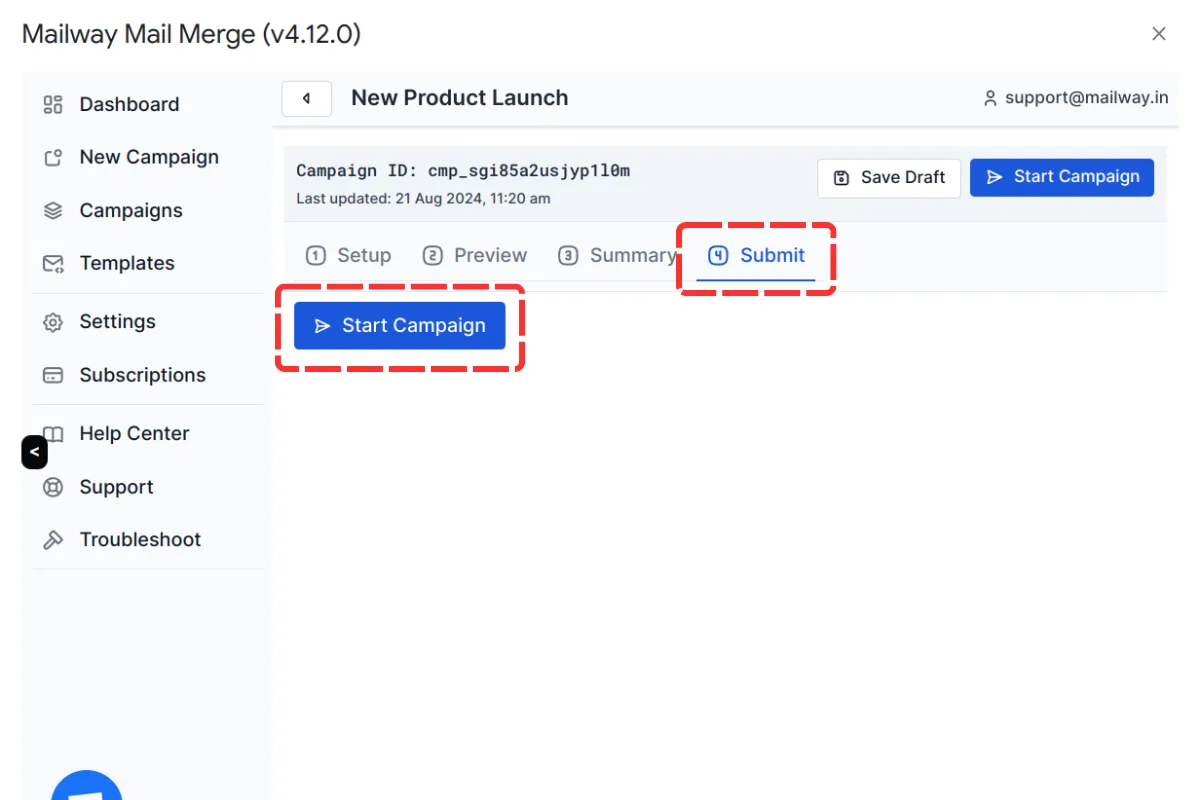Click the Settings gear icon

(53, 322)
